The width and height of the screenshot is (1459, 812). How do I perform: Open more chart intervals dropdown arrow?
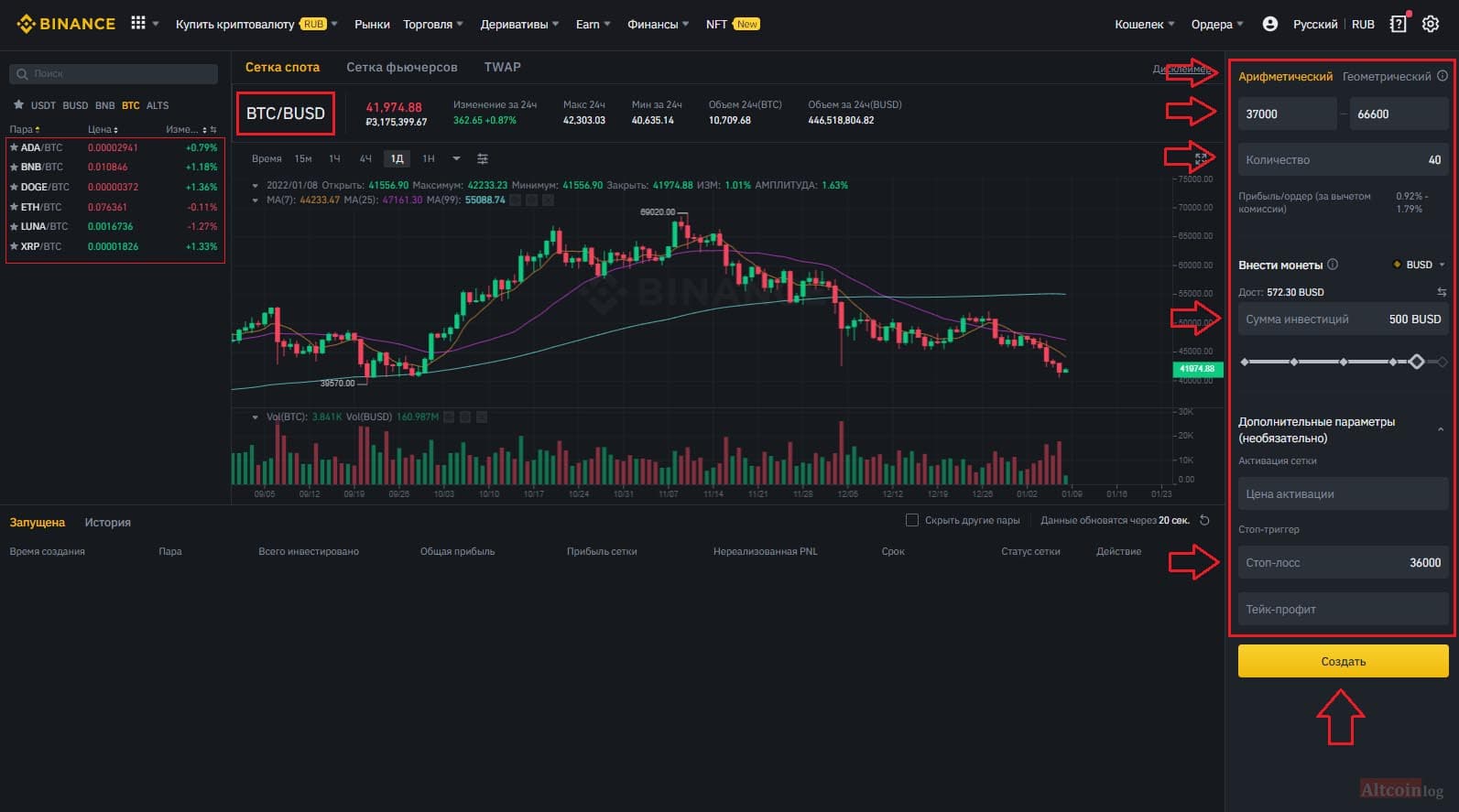click(x=456, y=158)
